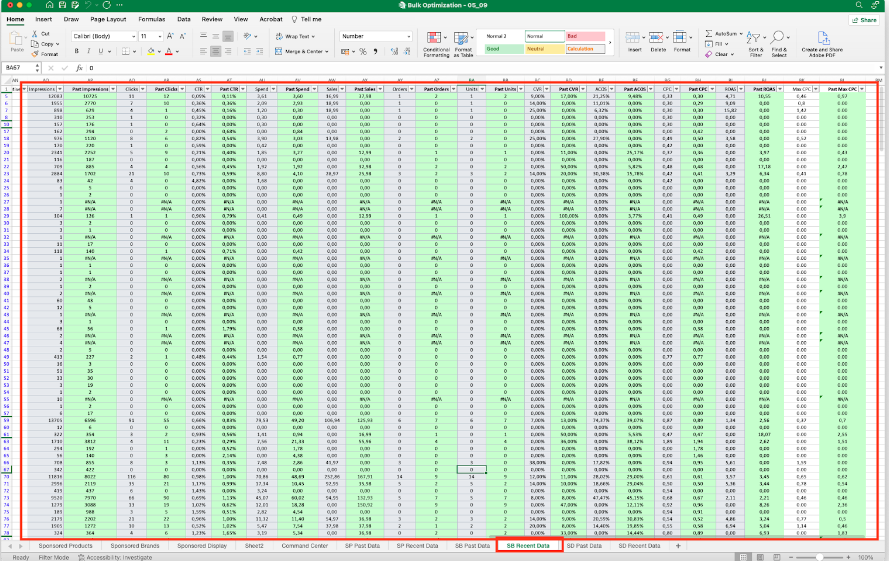Open Format as Table menu
This screenshot has height=561, width=889.
[x=463, y=44]
